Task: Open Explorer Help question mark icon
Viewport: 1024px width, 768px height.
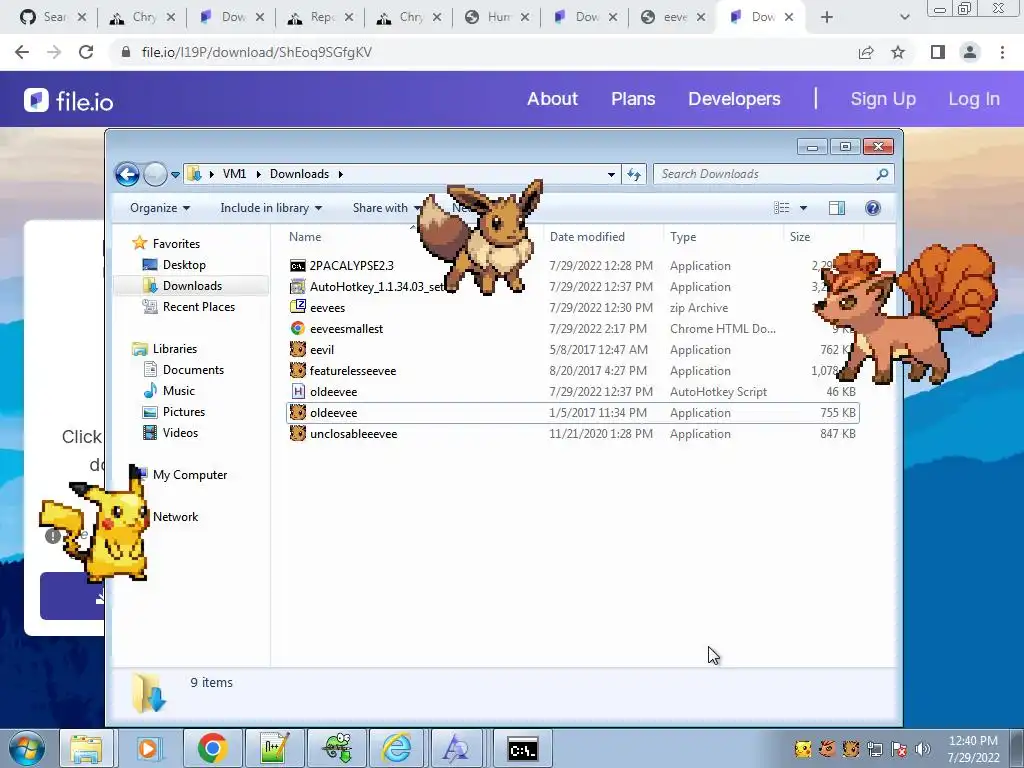Action: [872, 208]
